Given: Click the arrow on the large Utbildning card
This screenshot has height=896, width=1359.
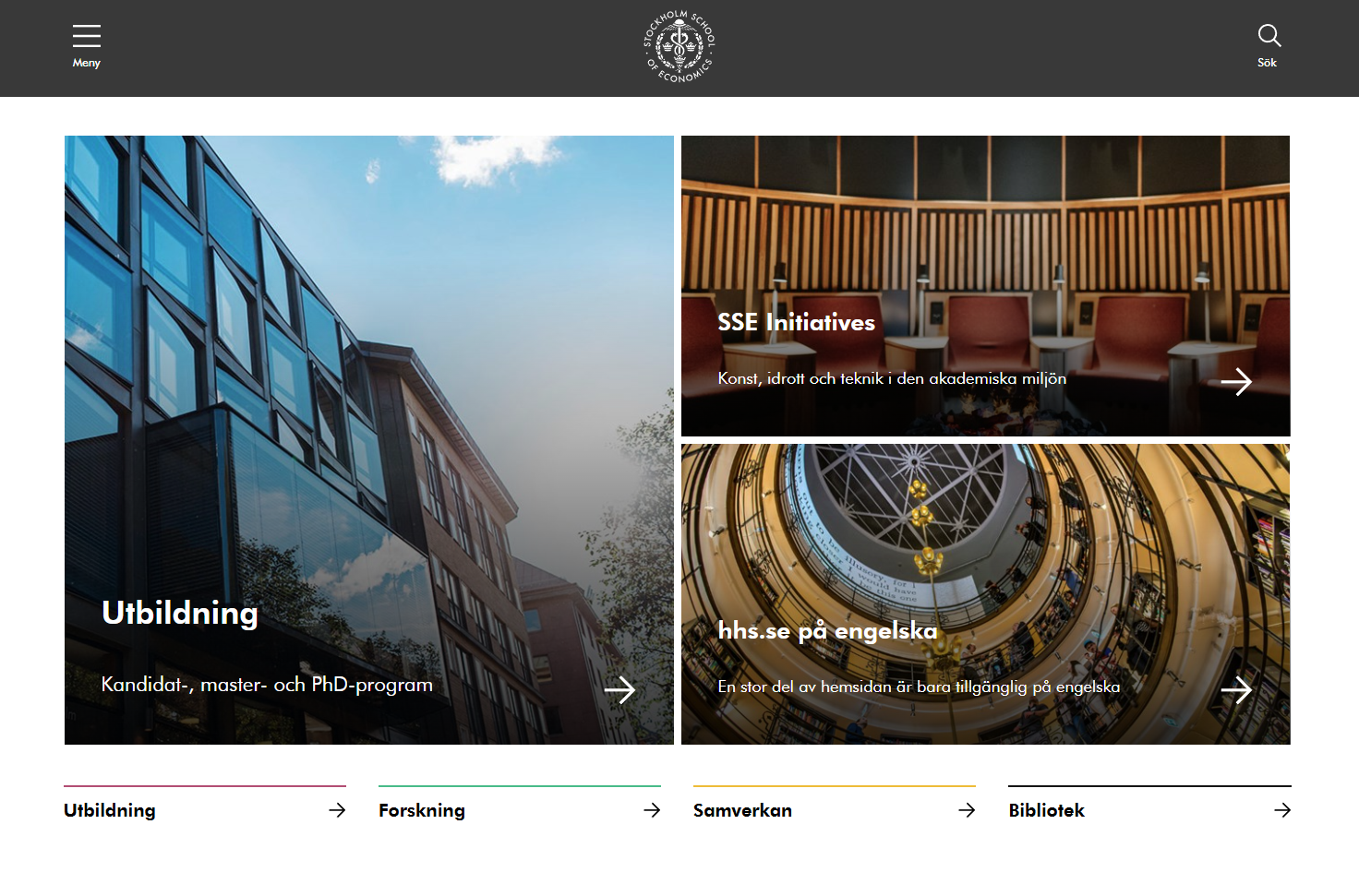Looking at the screenshot, I should click(x=619, y=689).
